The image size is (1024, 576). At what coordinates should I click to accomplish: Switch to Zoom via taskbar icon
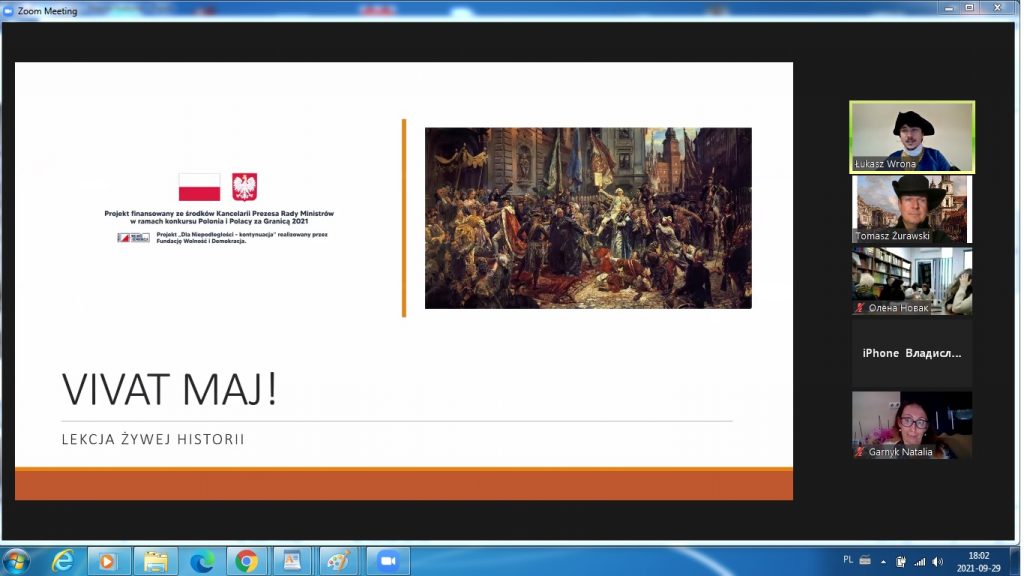(x=387, y=561)
